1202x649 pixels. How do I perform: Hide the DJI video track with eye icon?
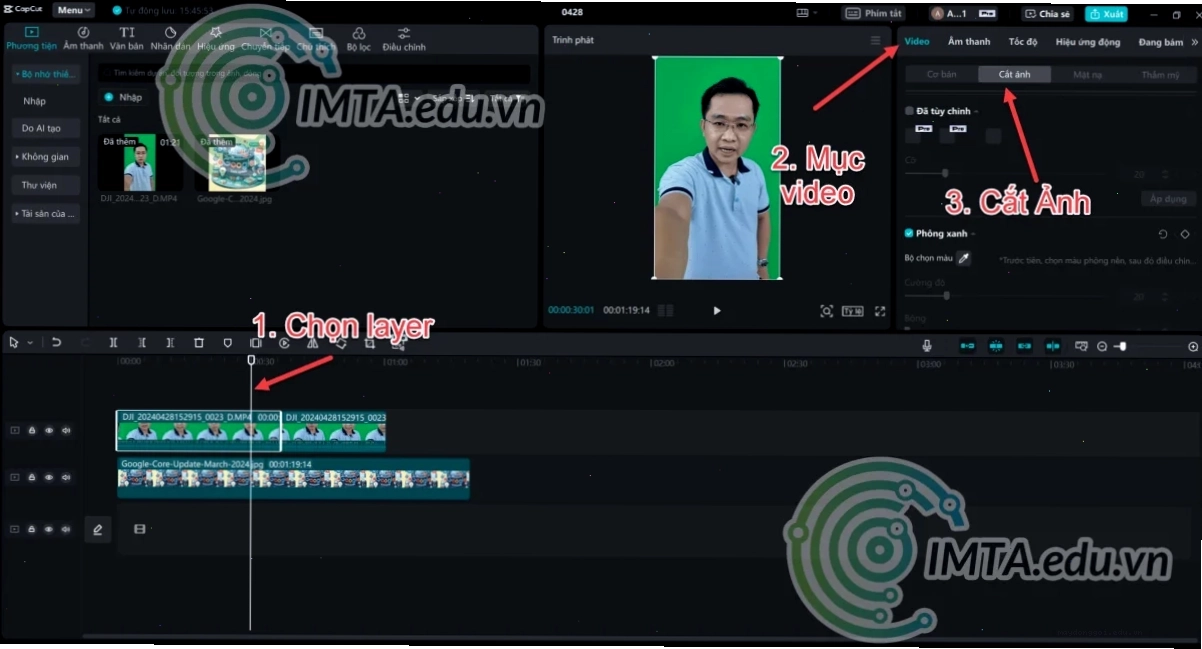click(x=49, y=431)
